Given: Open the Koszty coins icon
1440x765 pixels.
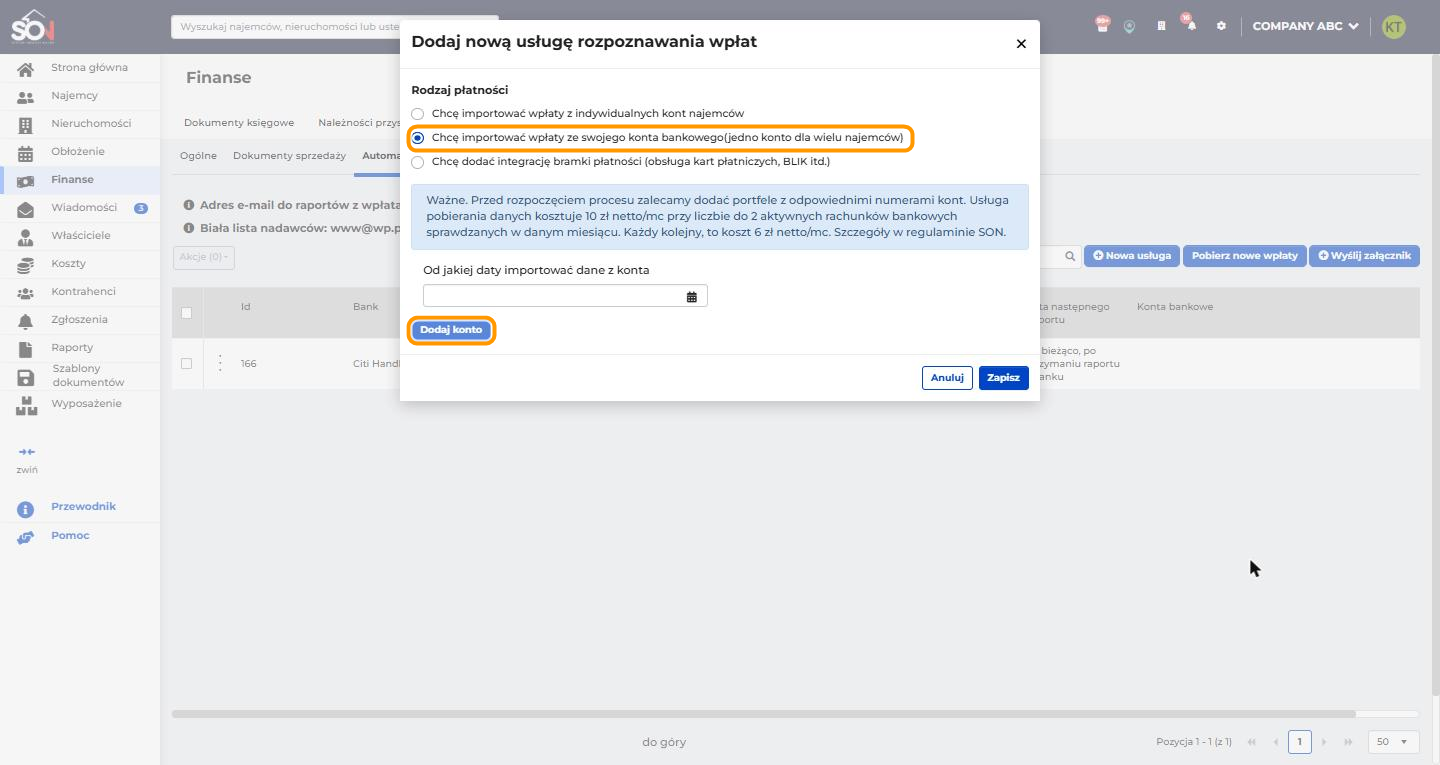Looking at the screenshot, I should pyautogui.click(x=26, y=264).
